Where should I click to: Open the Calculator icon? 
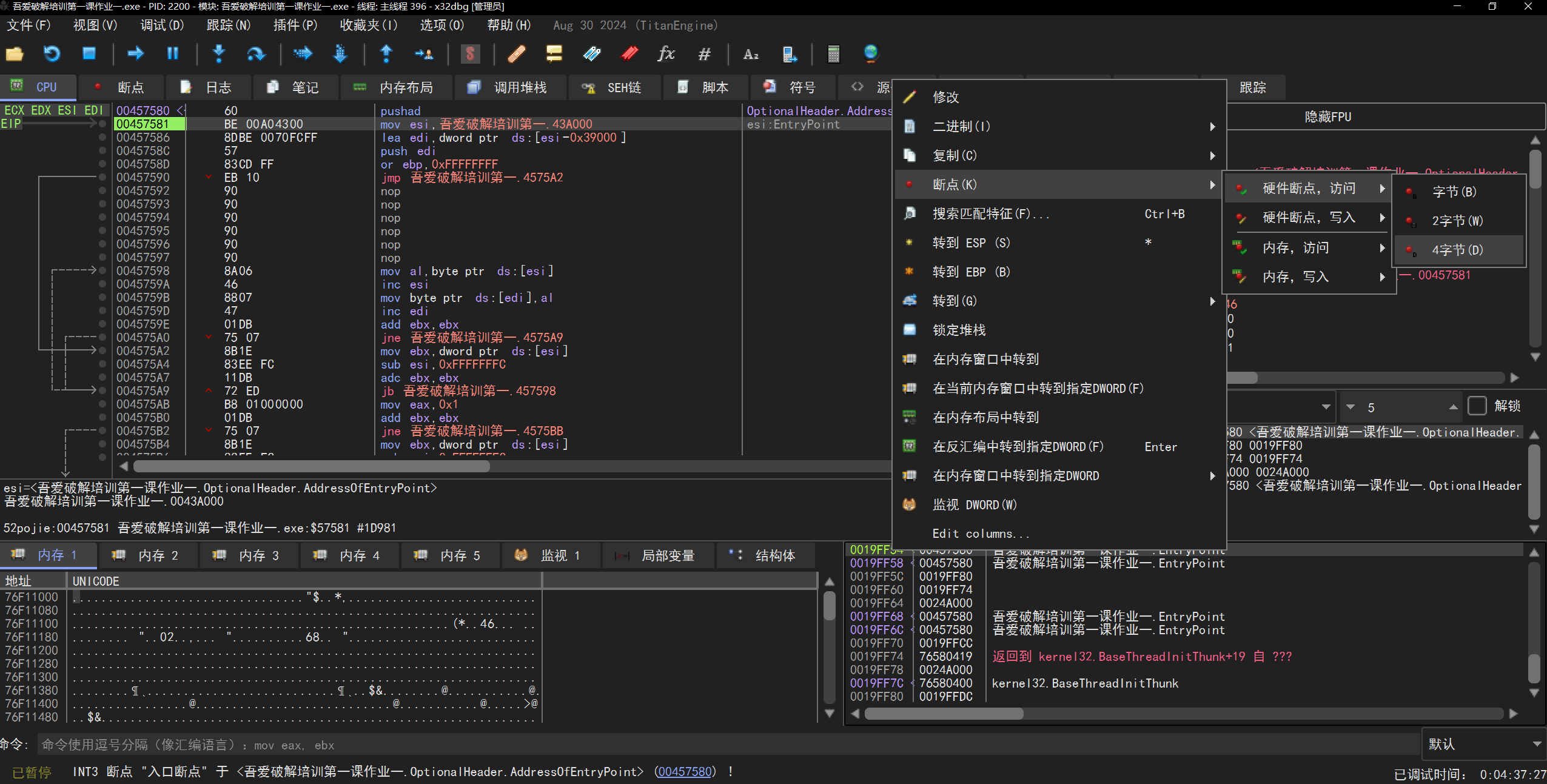pos(834,54)
